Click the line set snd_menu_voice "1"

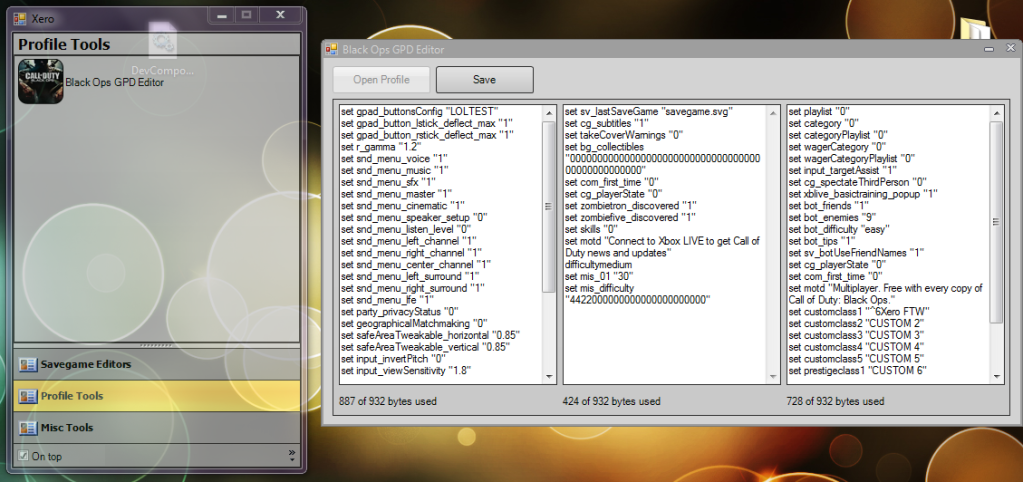click(393, 158)
